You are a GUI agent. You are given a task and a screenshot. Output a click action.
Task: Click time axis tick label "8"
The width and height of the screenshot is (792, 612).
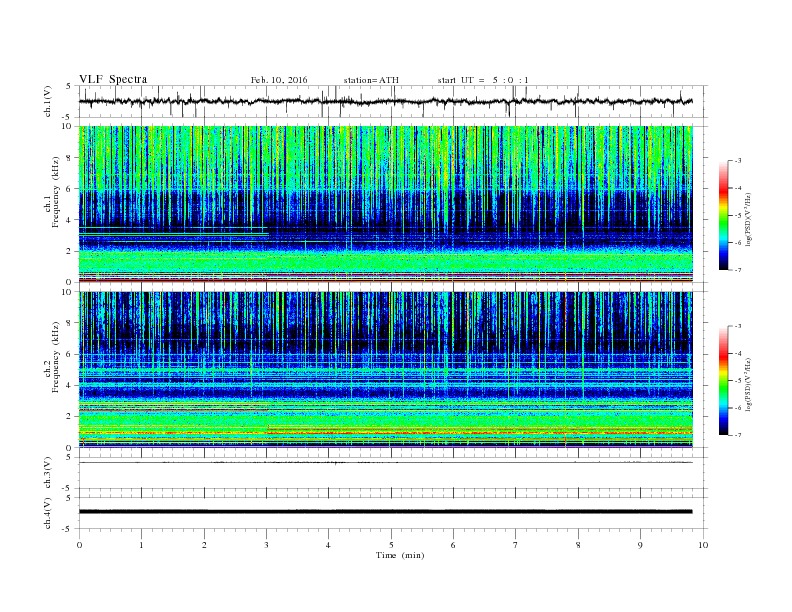point(578,545)
